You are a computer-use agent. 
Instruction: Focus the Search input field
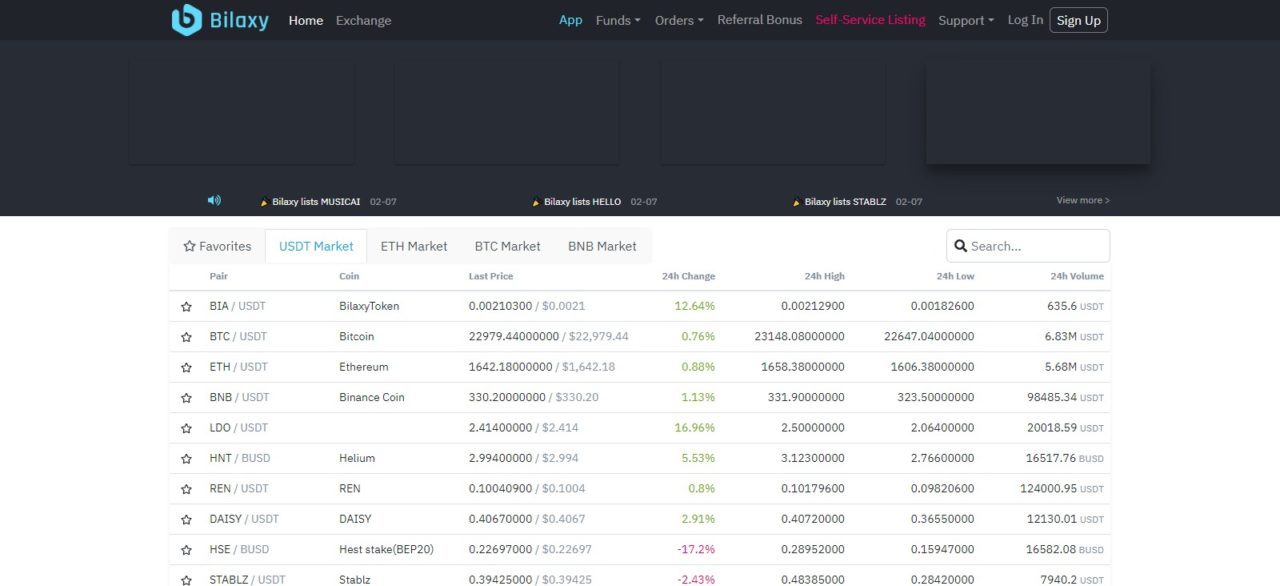tap(1028, 246)
